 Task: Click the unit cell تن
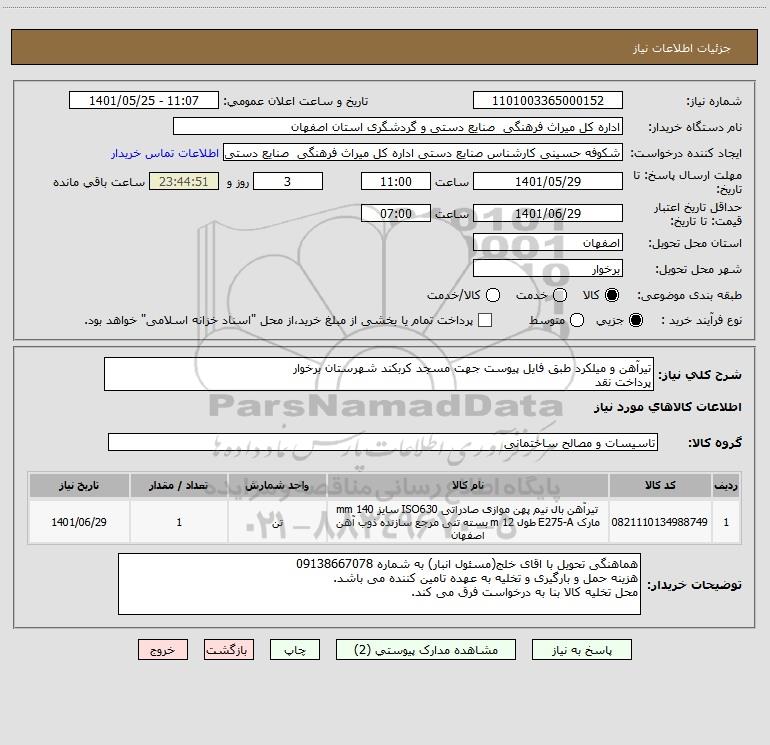(x=277, y=522)
